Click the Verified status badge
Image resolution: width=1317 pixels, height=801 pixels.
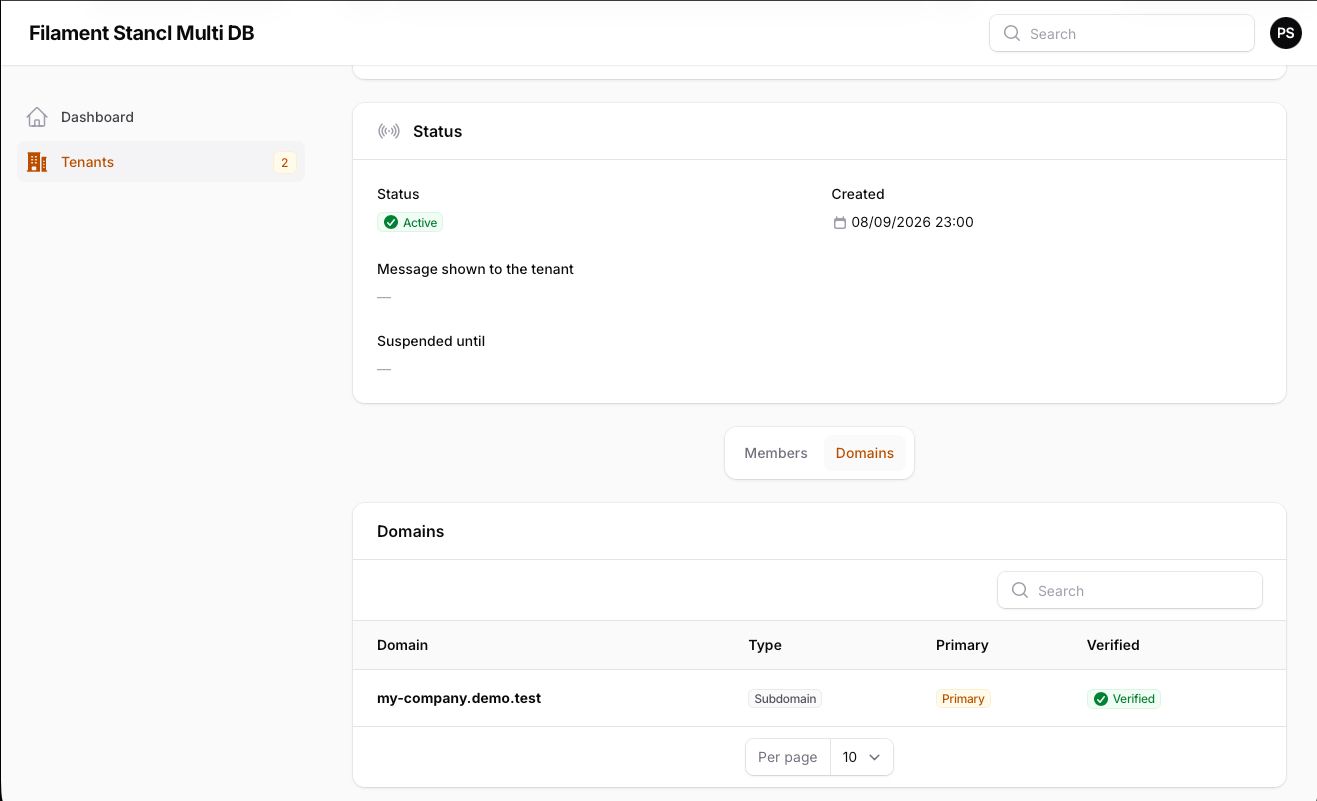[1124, 699]
